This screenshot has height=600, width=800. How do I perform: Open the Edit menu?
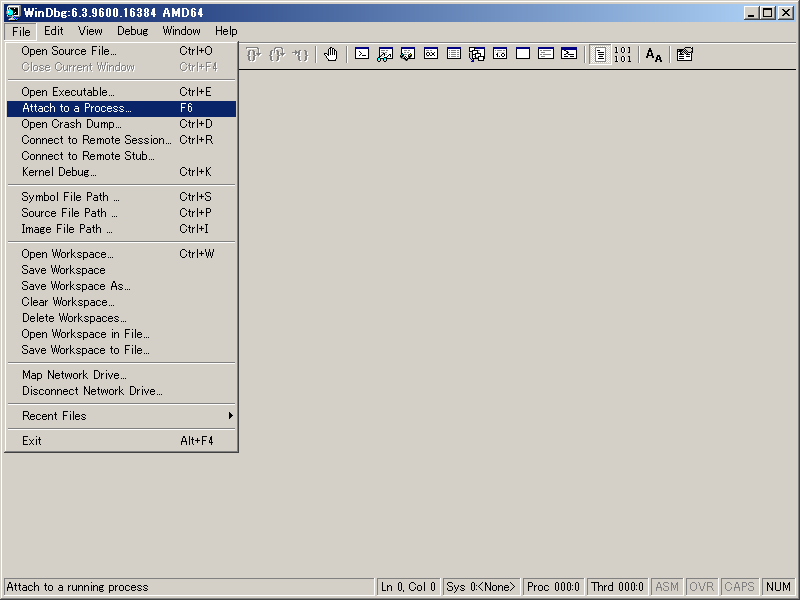click(54, 31)
